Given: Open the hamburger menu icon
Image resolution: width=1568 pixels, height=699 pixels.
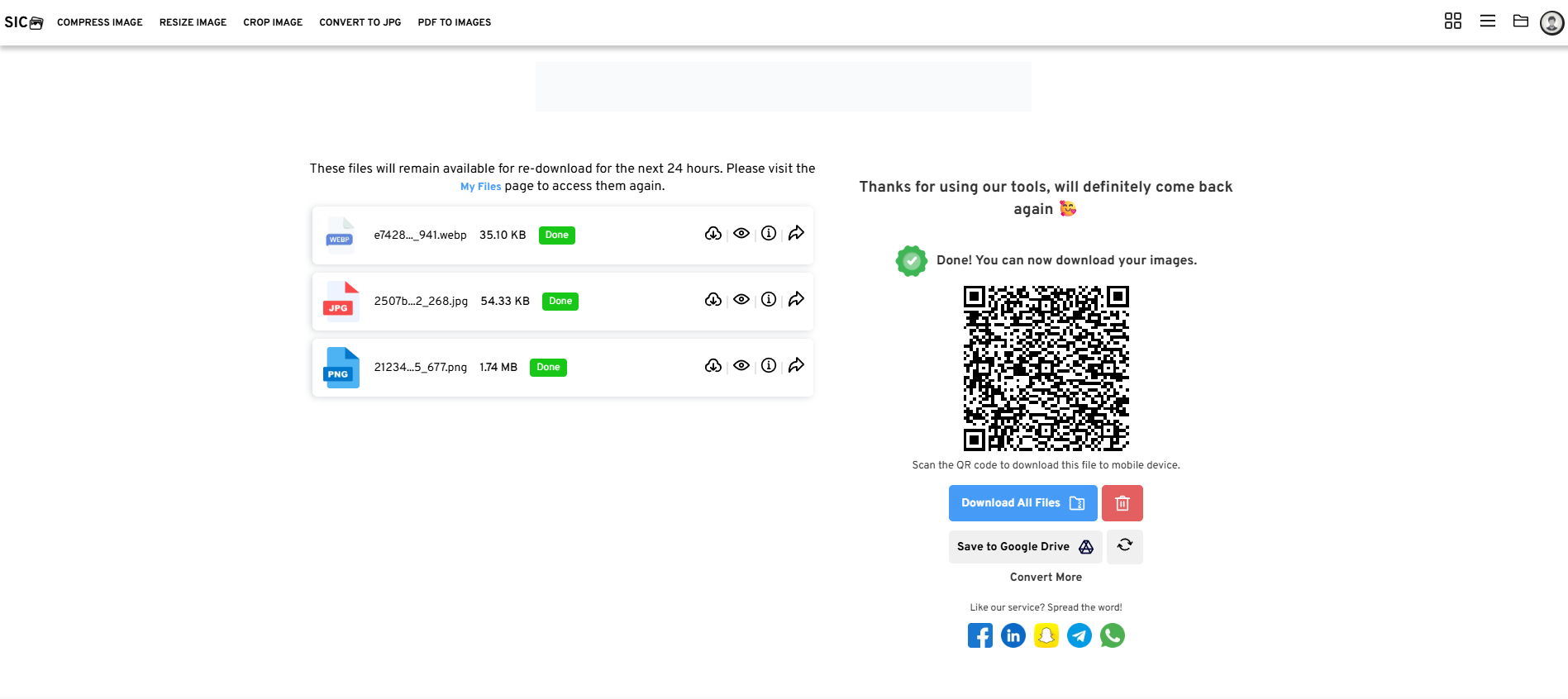Looking at the screenshot, I should pos(1488,21).
